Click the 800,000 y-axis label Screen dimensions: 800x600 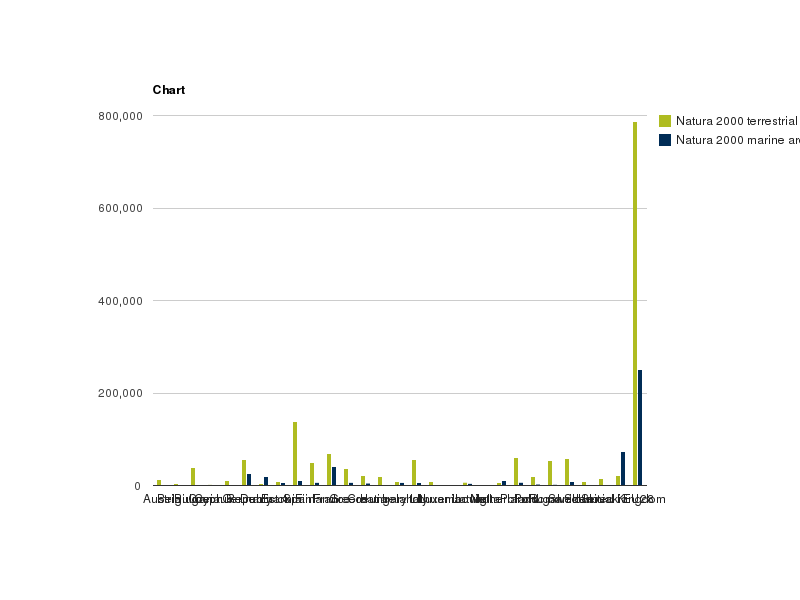point(120,116)
